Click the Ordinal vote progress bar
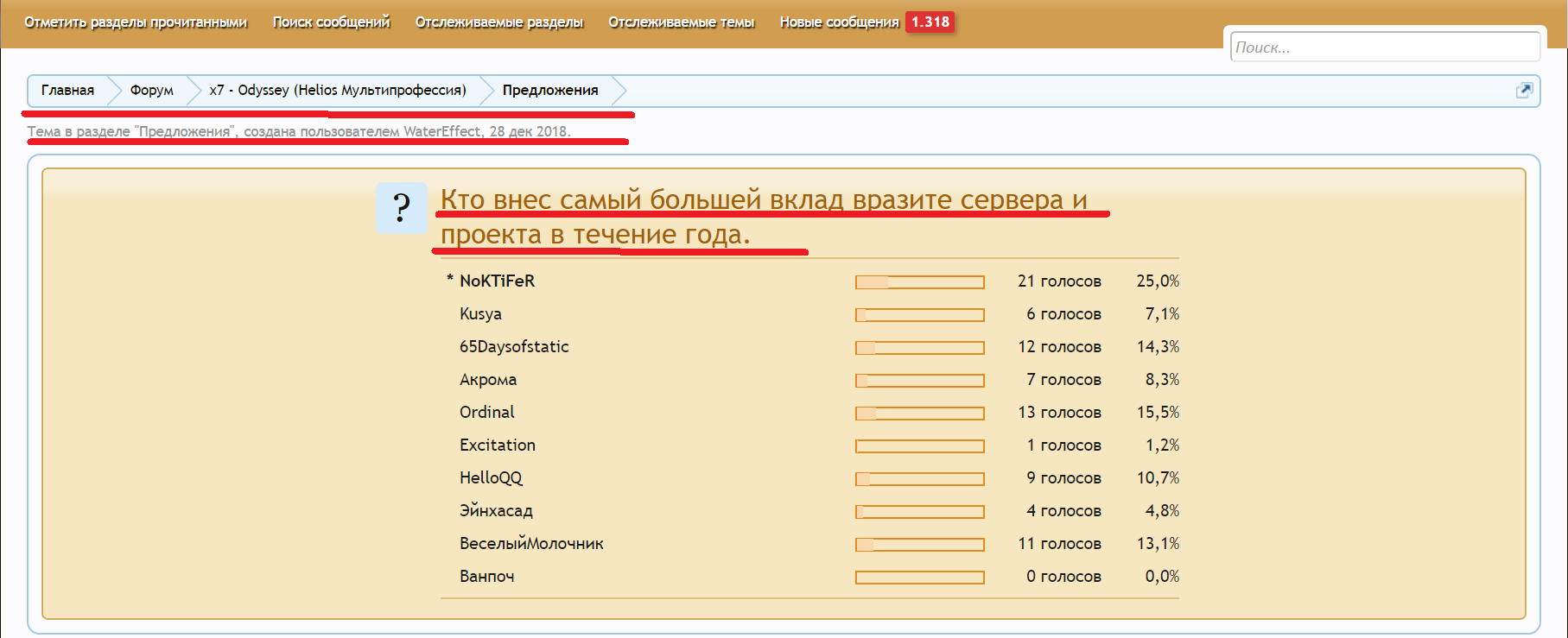The image size is (1568, 638). (919, 414)
